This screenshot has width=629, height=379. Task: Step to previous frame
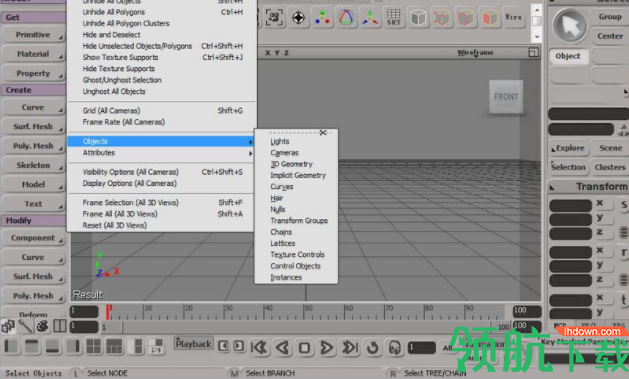click(223, 346)
